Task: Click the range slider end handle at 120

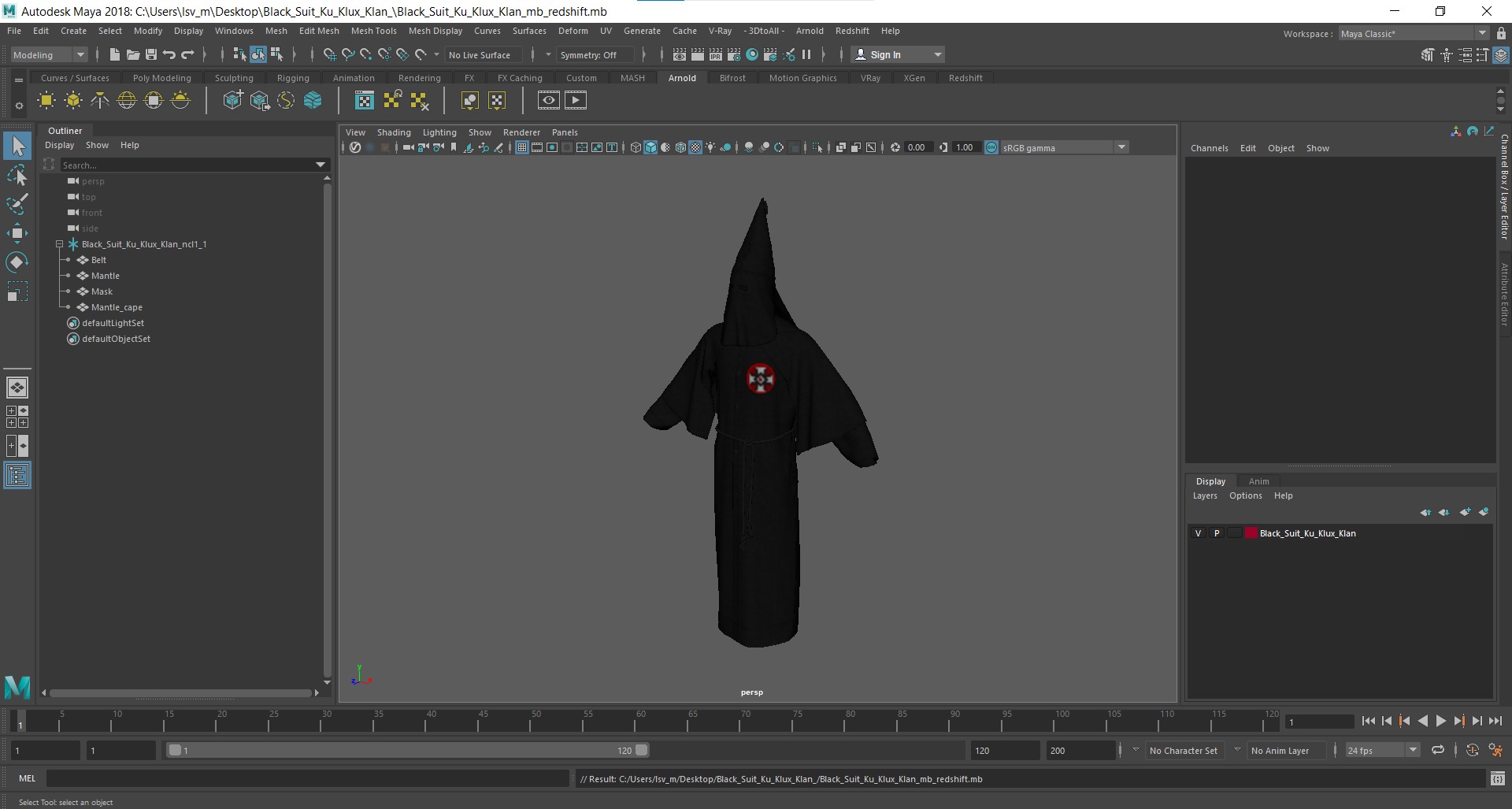Action: click(x=642, y=750)
